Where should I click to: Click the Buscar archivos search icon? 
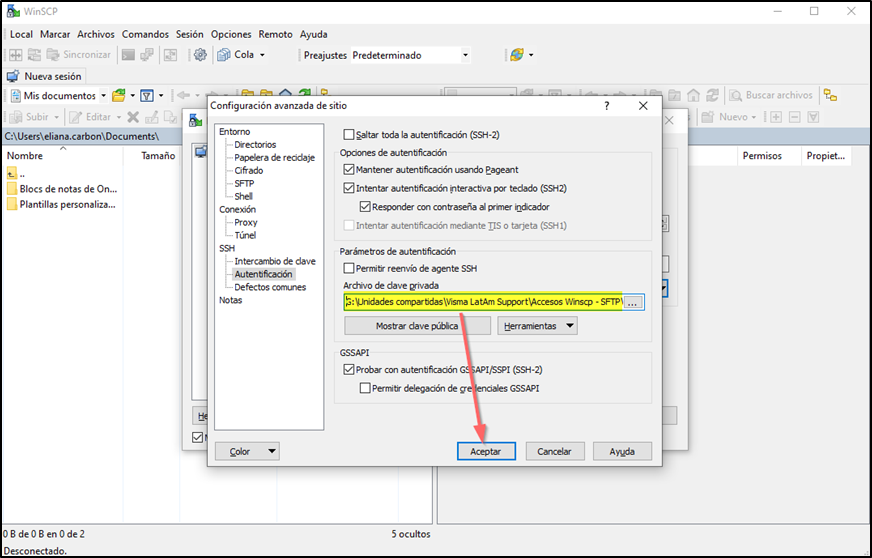pyautogui.click(x=736, y=96)
